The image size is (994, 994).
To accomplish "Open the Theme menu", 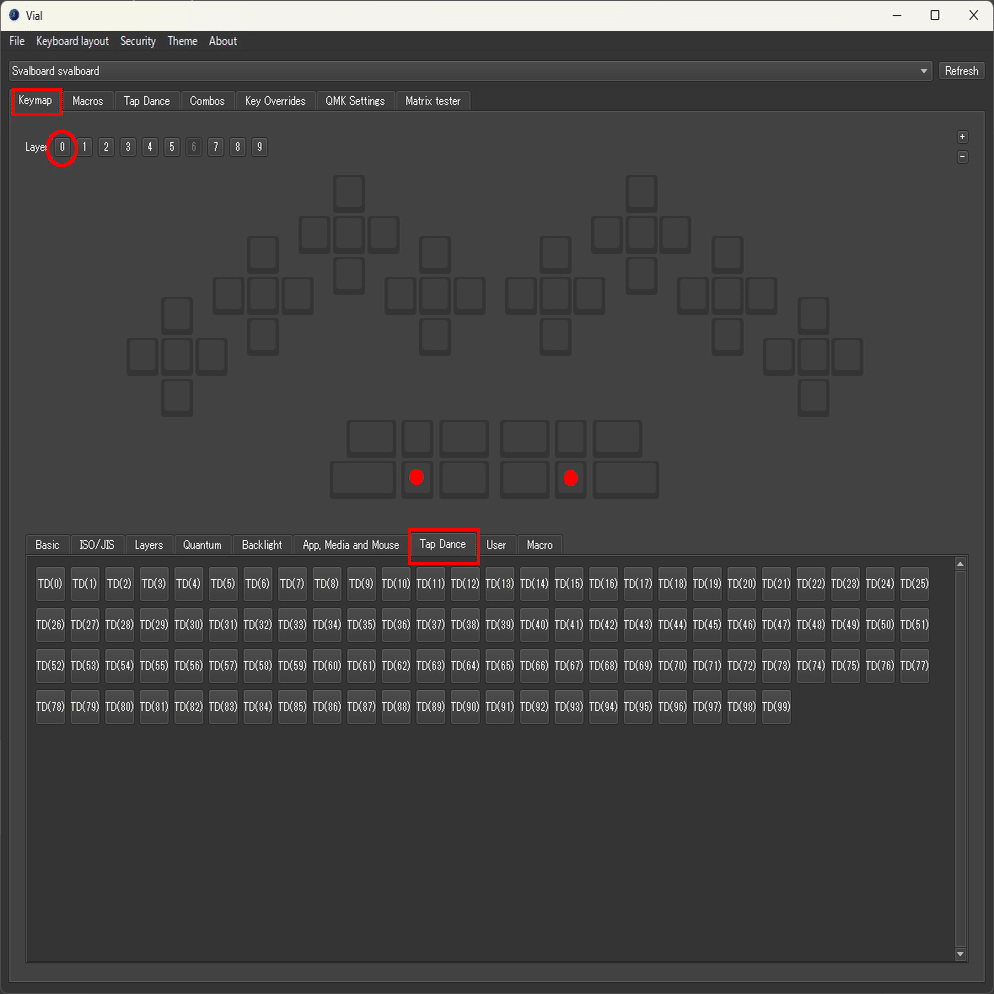I will point(182,41).
